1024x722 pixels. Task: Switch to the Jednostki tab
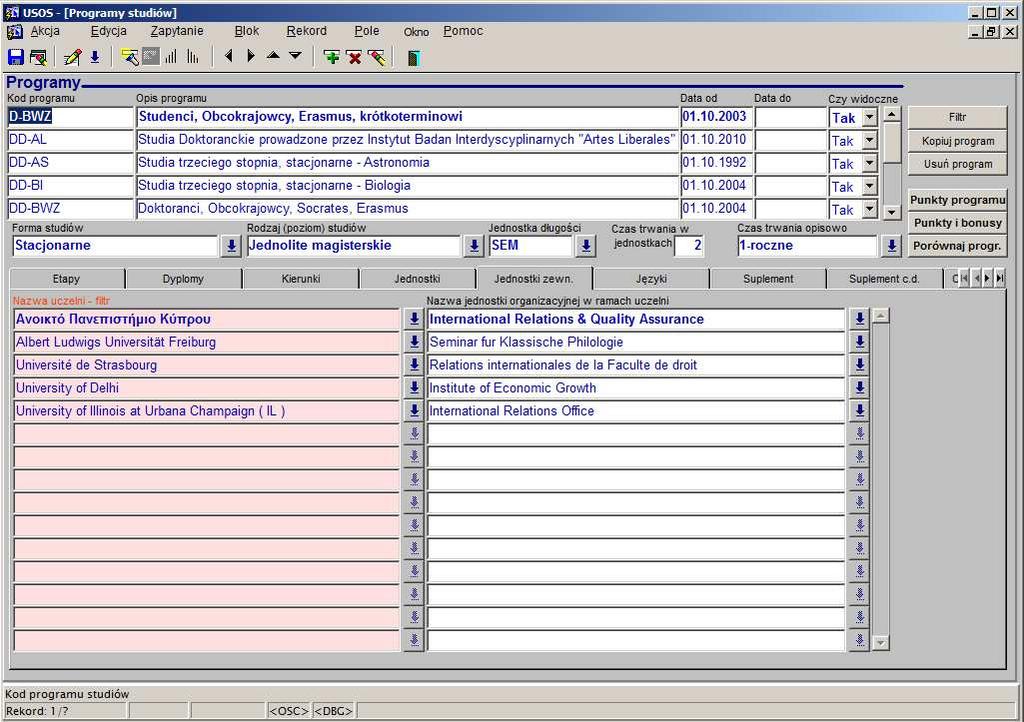pos(417,279)
